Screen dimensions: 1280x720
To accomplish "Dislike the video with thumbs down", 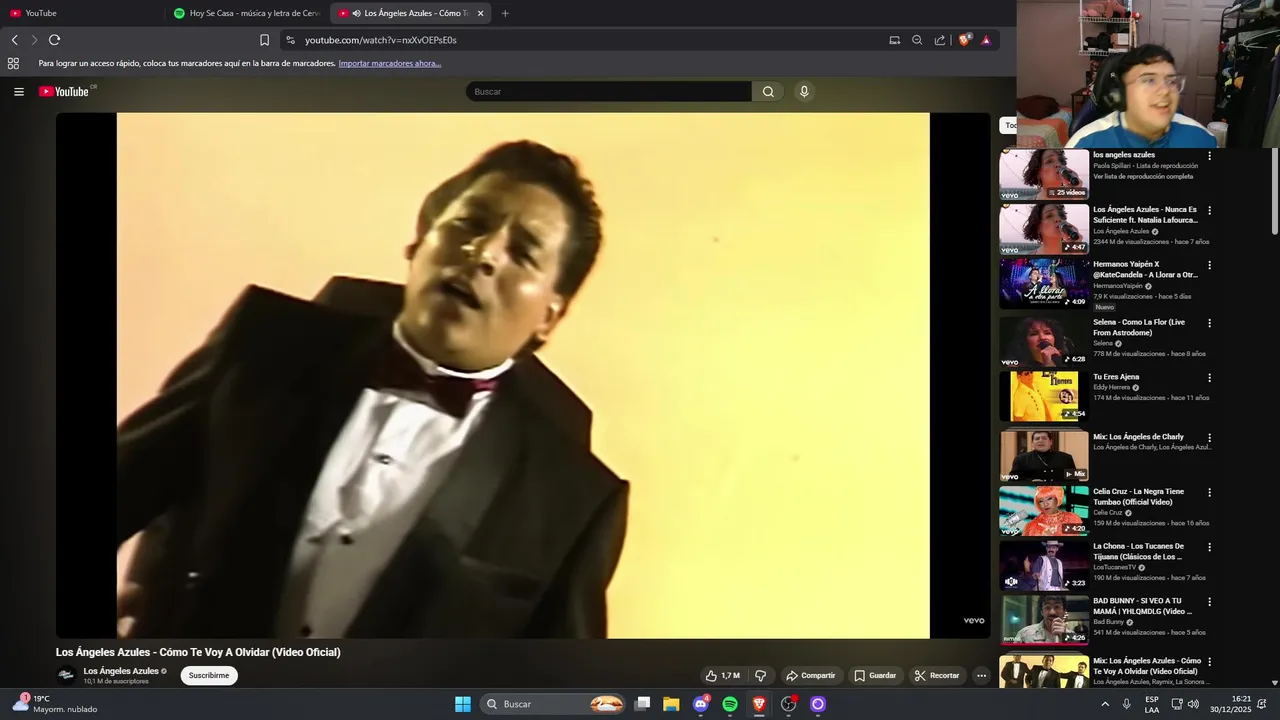I will click(761, 675).
